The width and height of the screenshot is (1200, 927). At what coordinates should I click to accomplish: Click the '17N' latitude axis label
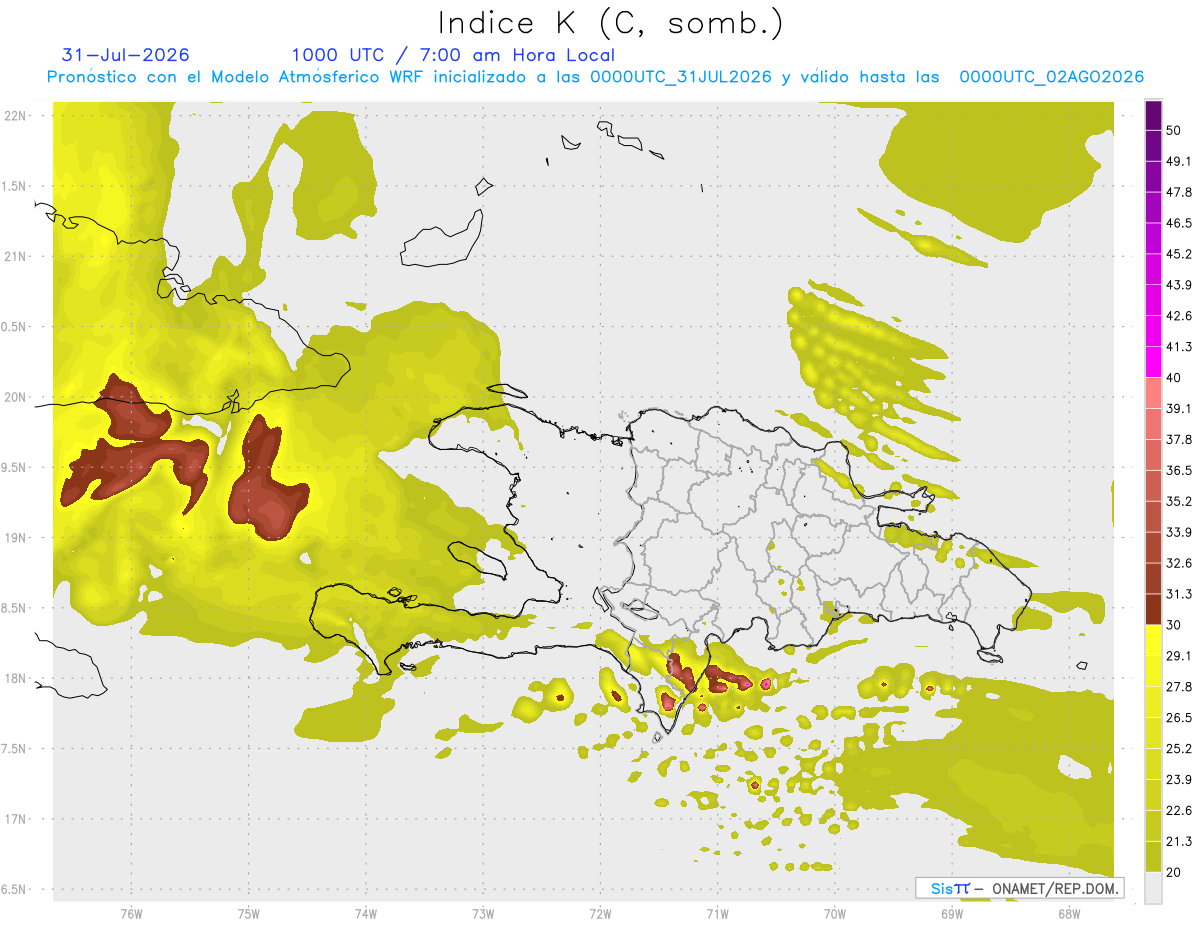click(x=16, y=819)
